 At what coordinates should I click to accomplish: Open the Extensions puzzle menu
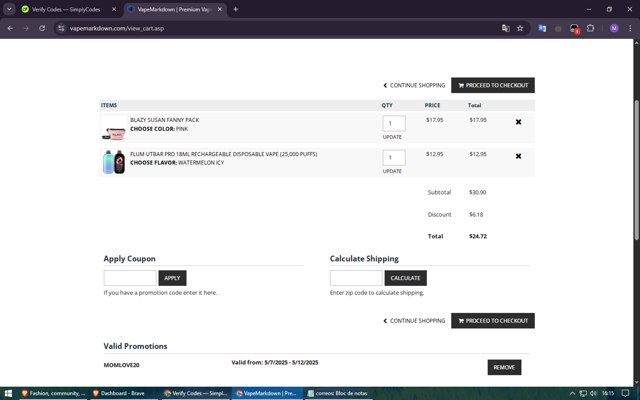pyautogui.click(x=590, y=28)
